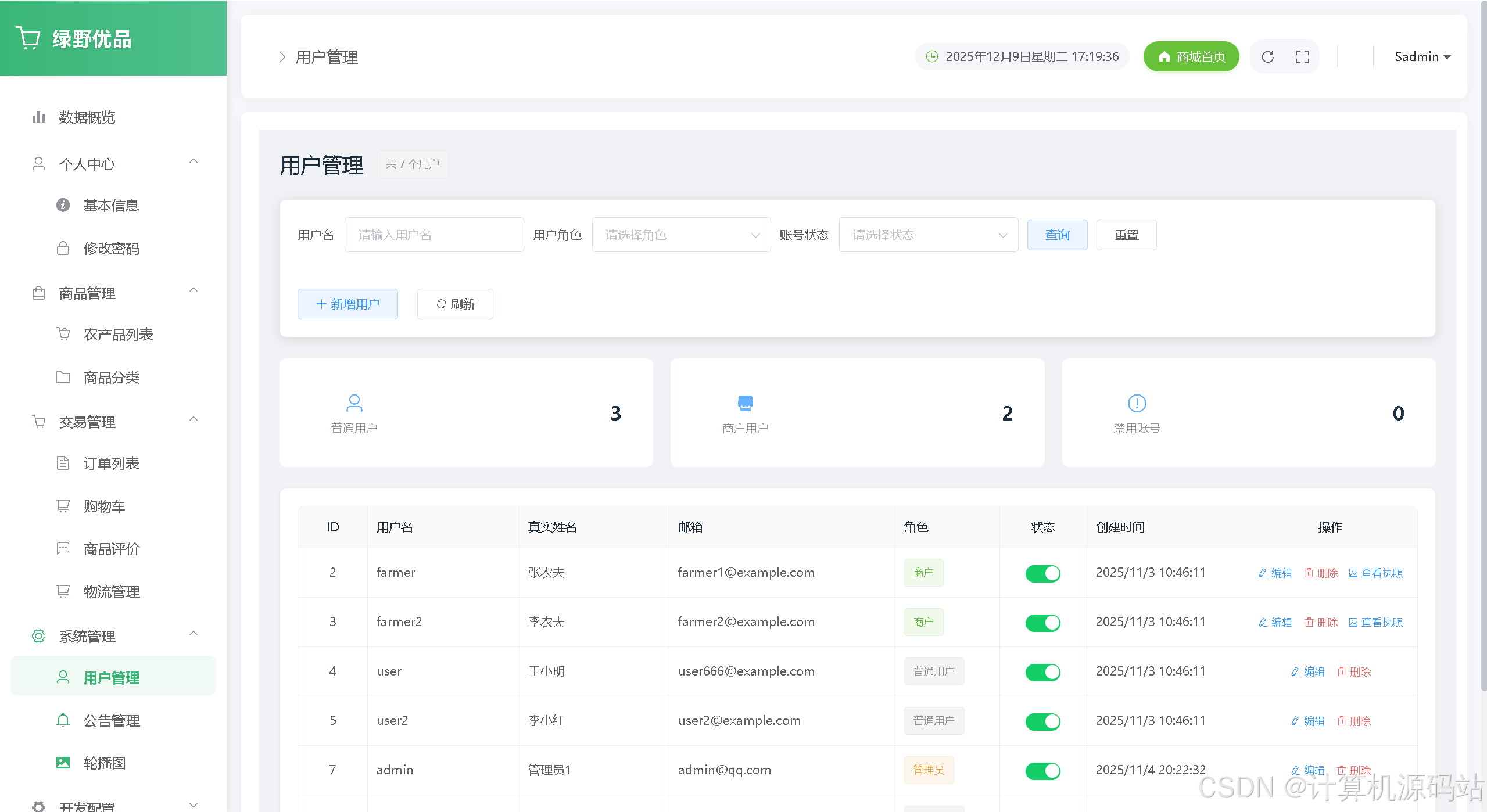The image size is (1487, 812).
Task: Click the 商户用户 store icon
Action: tap(745, 403)
